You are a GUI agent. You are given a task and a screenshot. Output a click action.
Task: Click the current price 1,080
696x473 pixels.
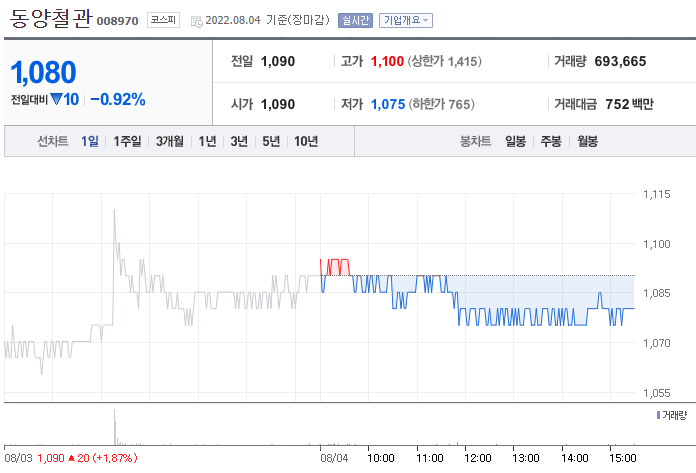pyautogui.click(x=44, y=72)
